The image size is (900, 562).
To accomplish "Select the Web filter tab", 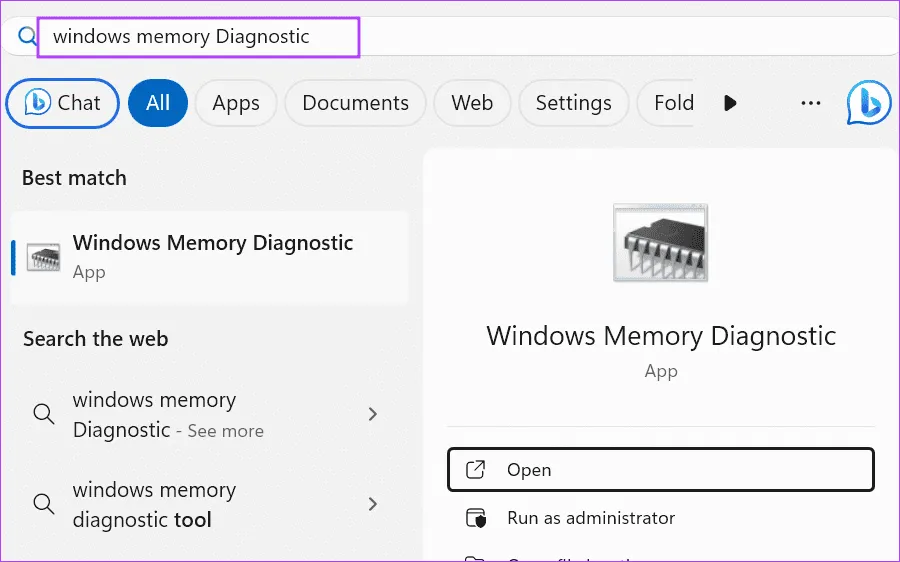I will pos(472,103).
